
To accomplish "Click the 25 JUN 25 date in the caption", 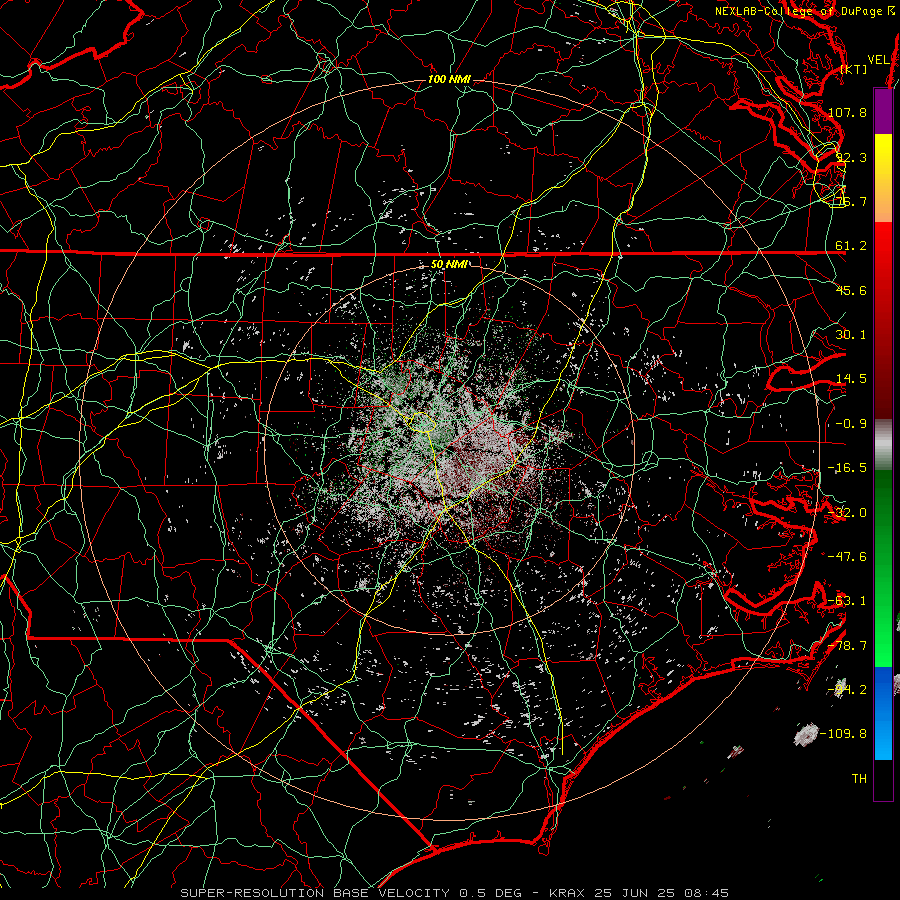I will click(637, 893).
